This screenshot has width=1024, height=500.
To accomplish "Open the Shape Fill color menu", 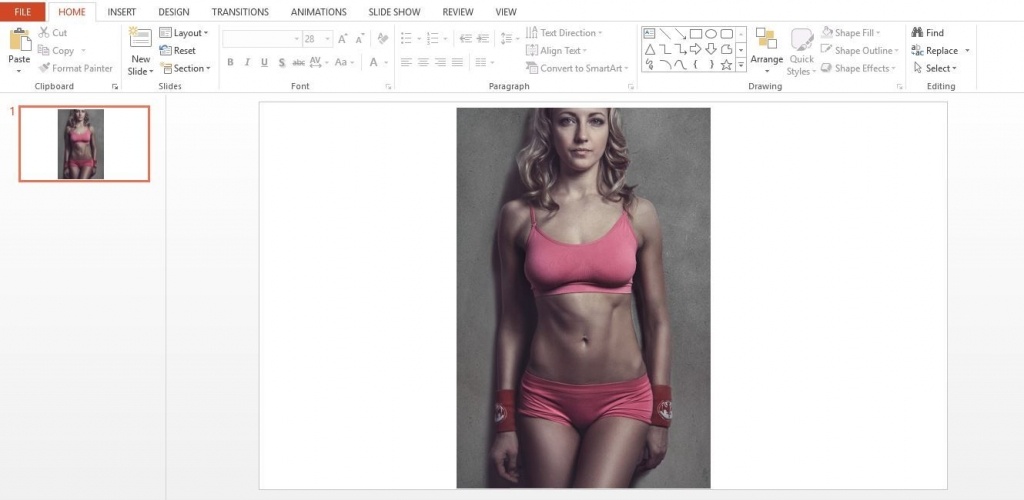I will point(850,33).
